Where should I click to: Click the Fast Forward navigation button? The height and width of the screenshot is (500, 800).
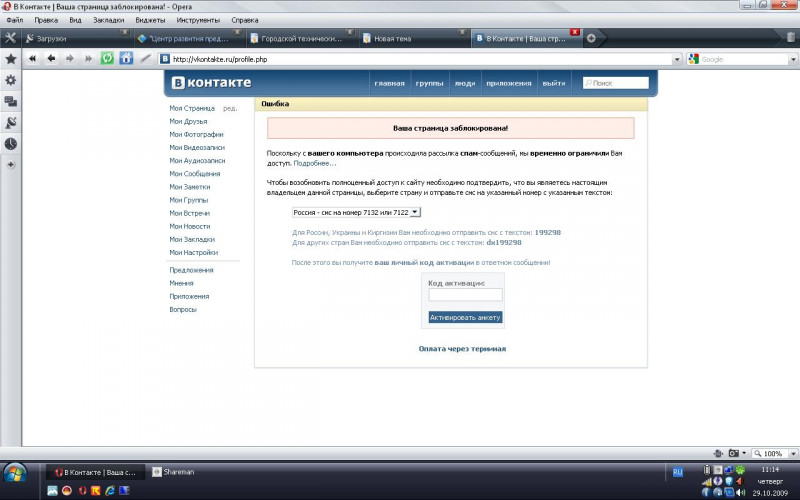click(x=88, y=59)
